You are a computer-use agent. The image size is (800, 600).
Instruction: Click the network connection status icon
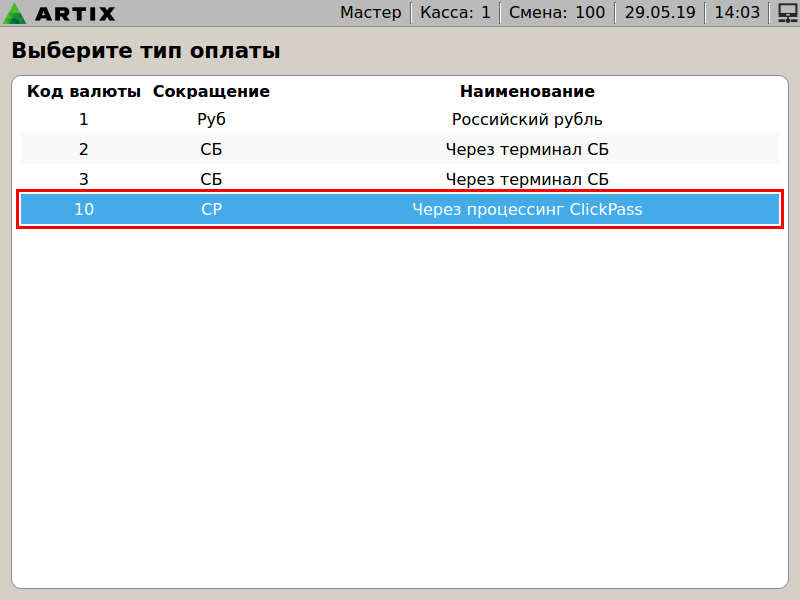pos(786,13)
